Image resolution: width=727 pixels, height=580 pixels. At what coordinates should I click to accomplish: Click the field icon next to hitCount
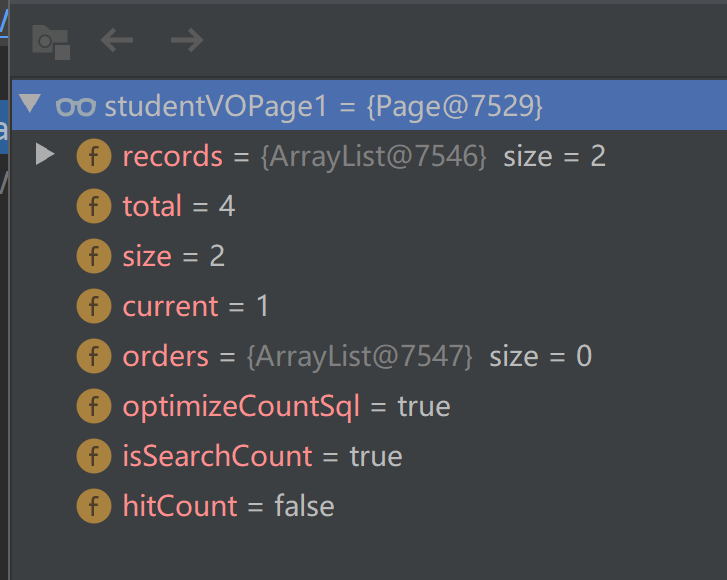tap(93, 506)
